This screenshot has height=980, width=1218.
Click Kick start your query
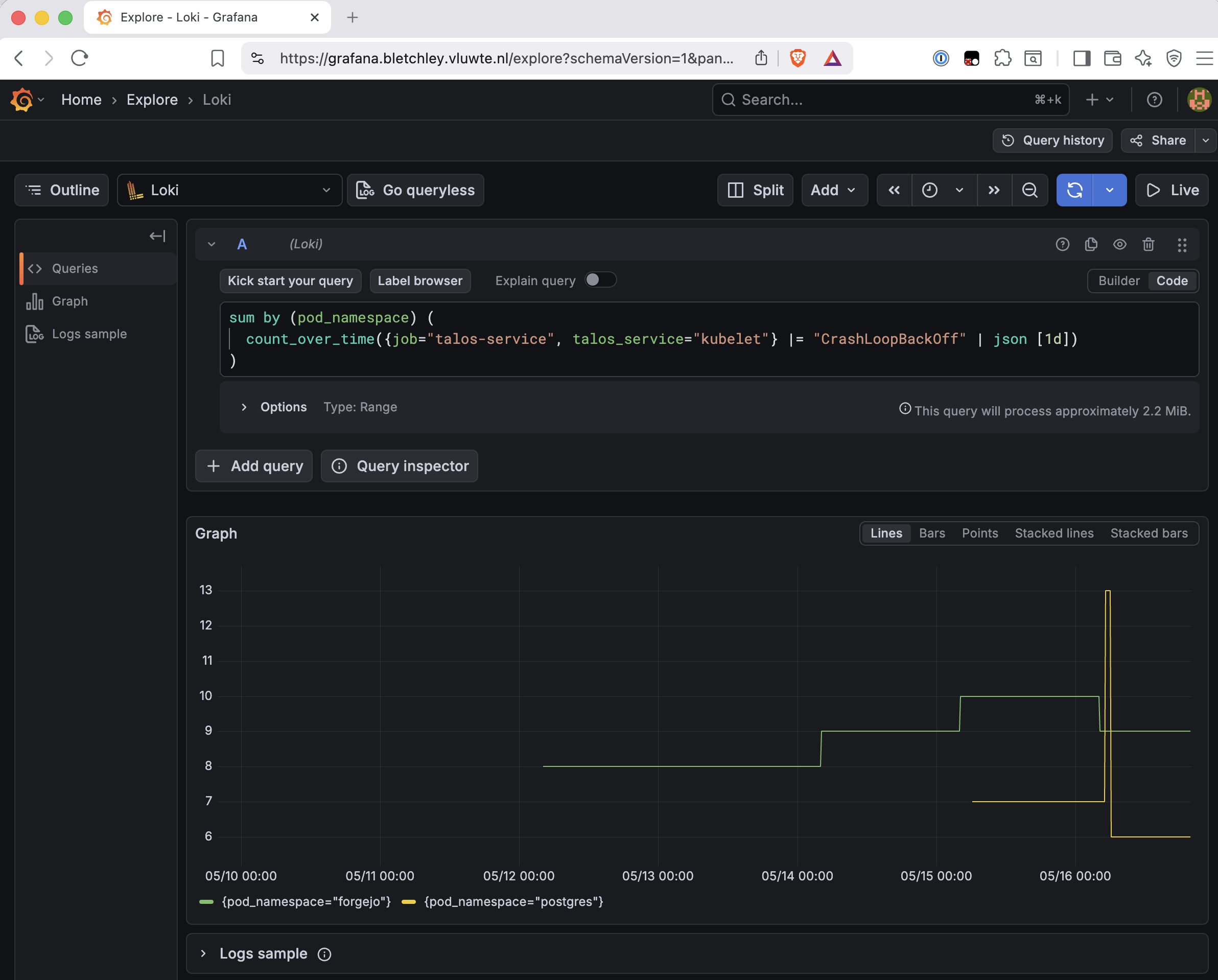coord(290,281)
